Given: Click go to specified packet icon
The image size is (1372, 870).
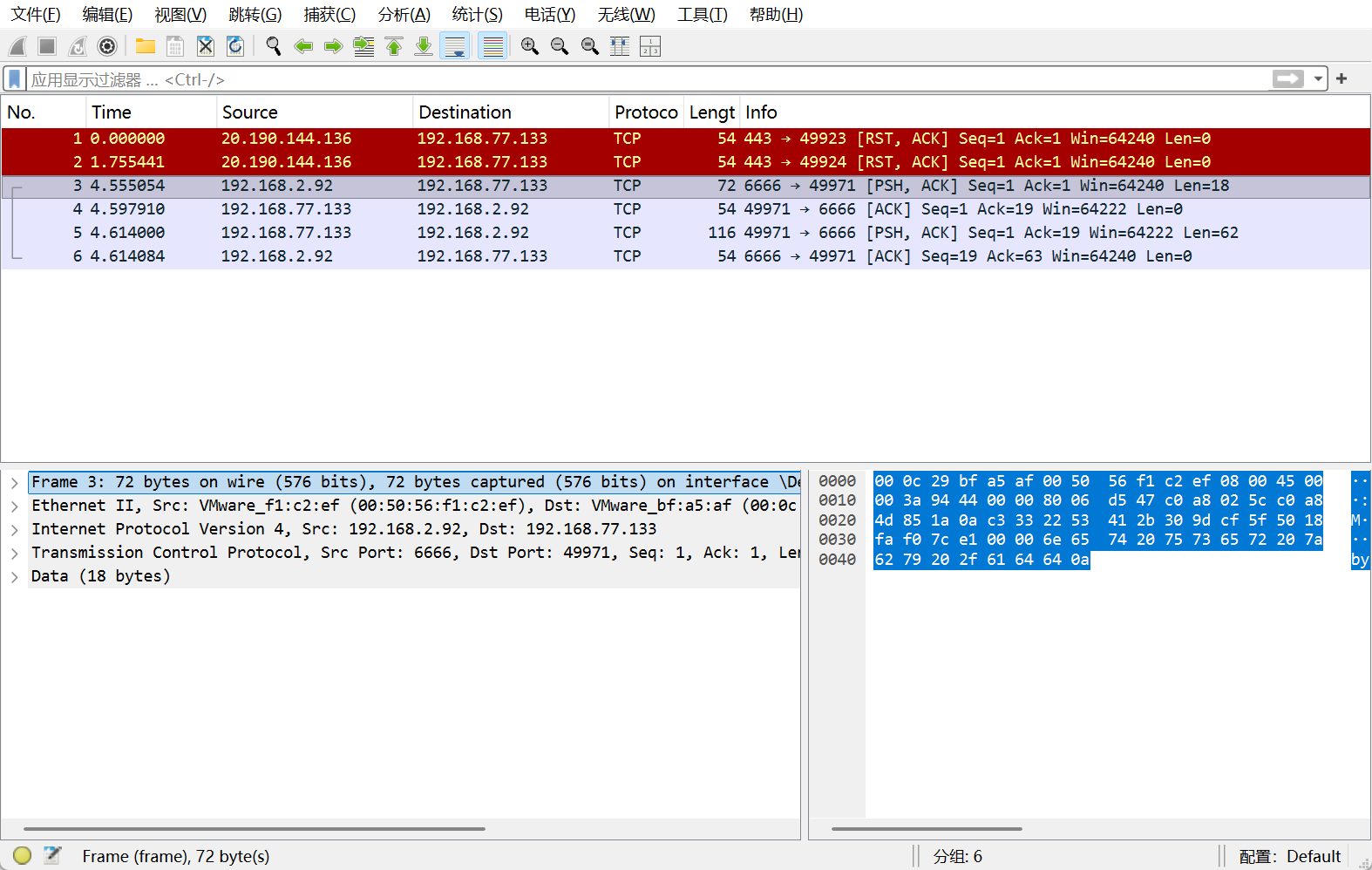Looking at the screenshot, I should point(363,46).
